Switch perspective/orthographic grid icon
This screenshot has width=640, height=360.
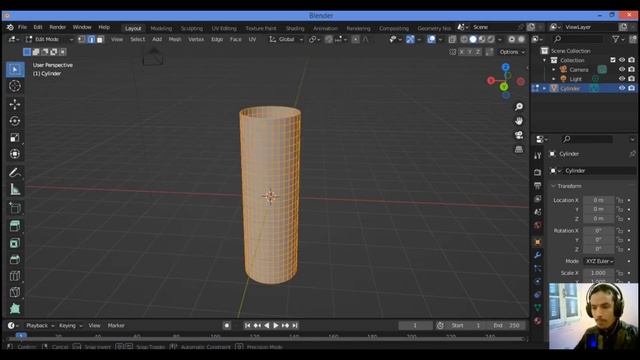pos(519,149)
